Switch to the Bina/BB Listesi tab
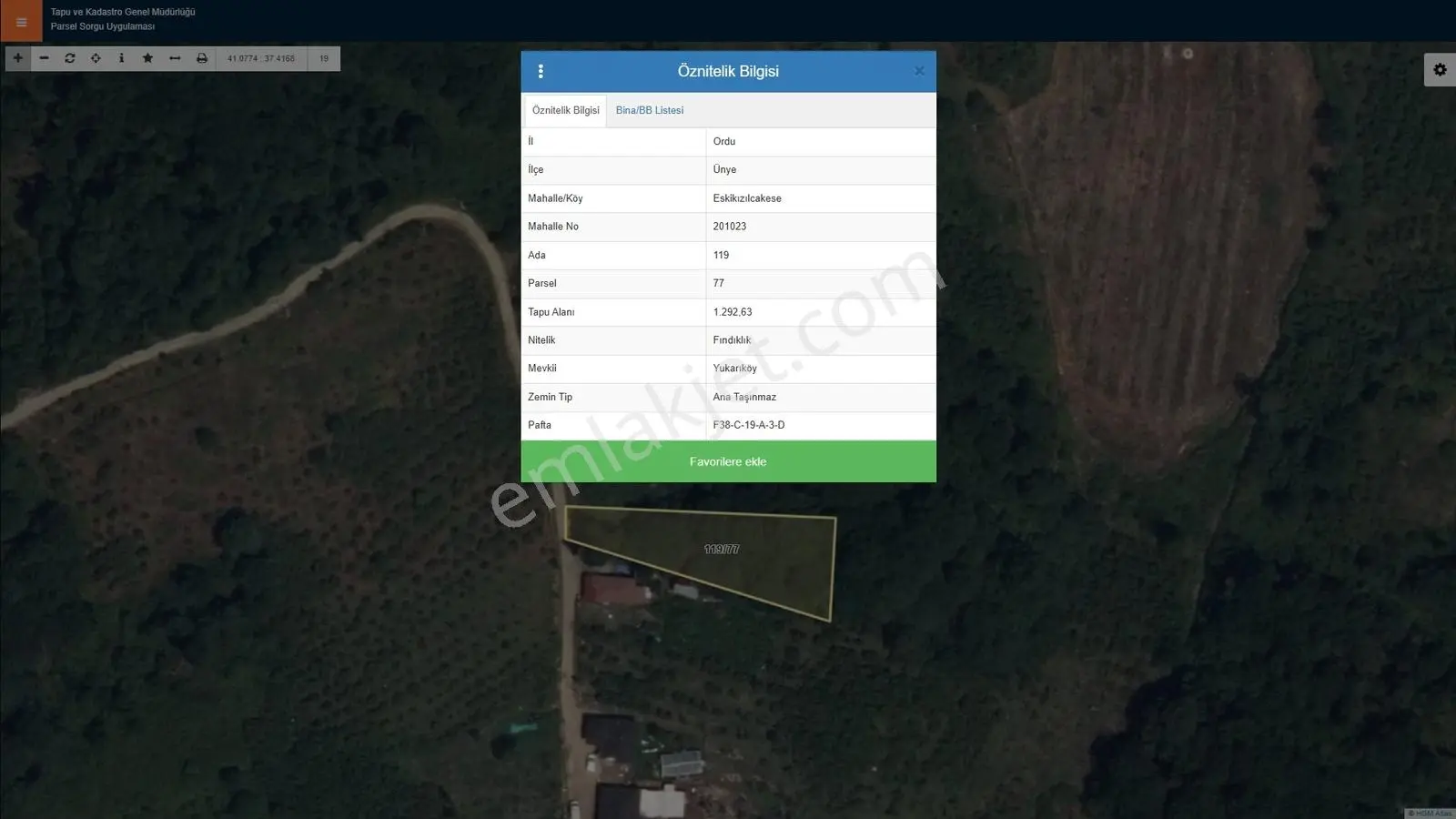The height and width of the screenshot is (819, 1456). (x=650, y=110)
